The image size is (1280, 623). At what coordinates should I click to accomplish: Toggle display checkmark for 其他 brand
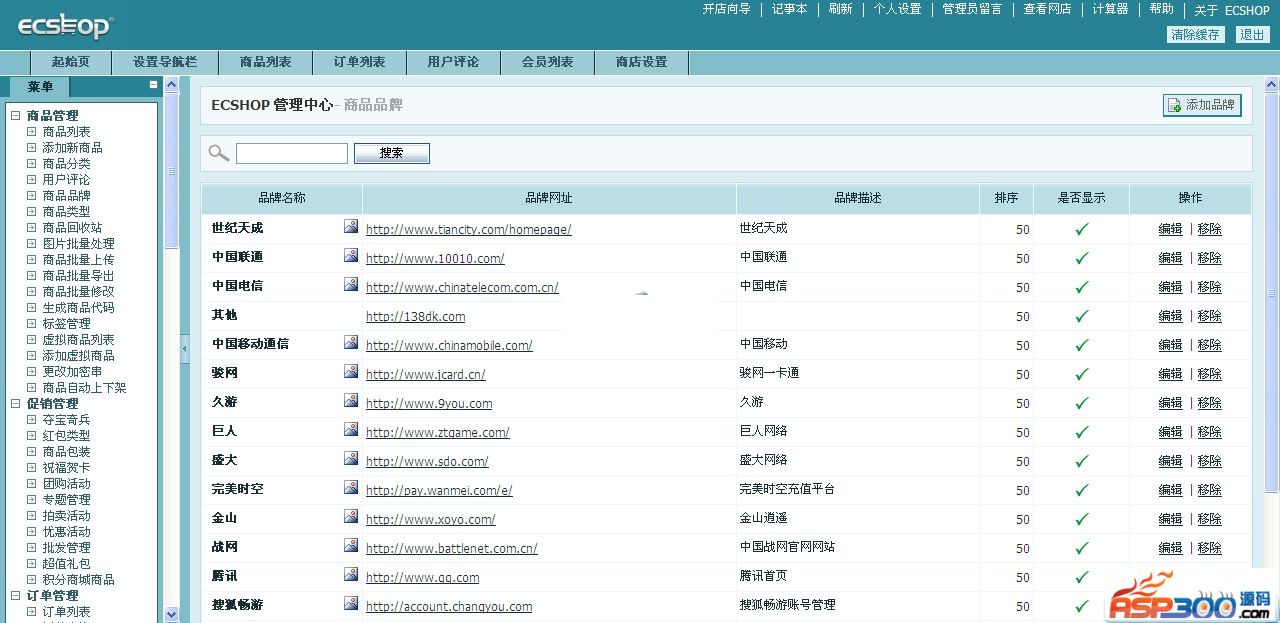pyautogui.click(x=1081, y=316)
